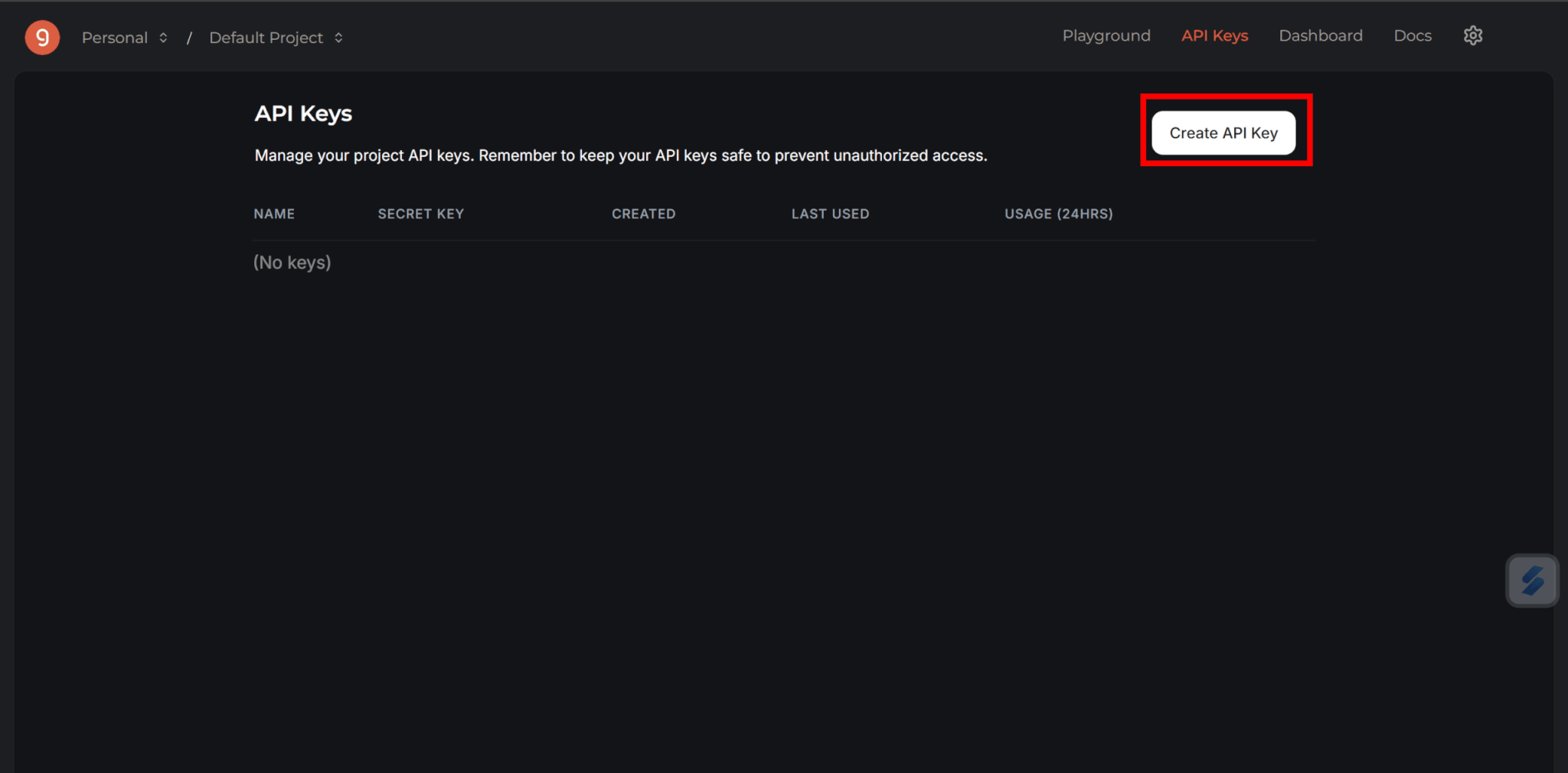
Task: Click the orange Groq logo icon
Action: pyautogui.click(x=42, y=38)
